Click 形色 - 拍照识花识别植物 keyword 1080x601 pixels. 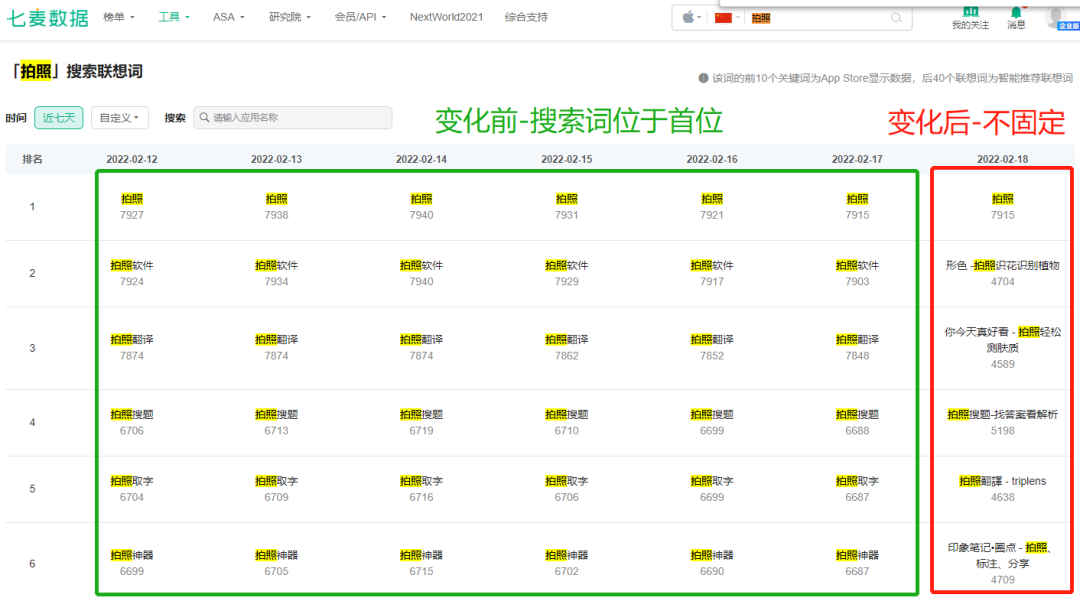tap(1002, 266)
